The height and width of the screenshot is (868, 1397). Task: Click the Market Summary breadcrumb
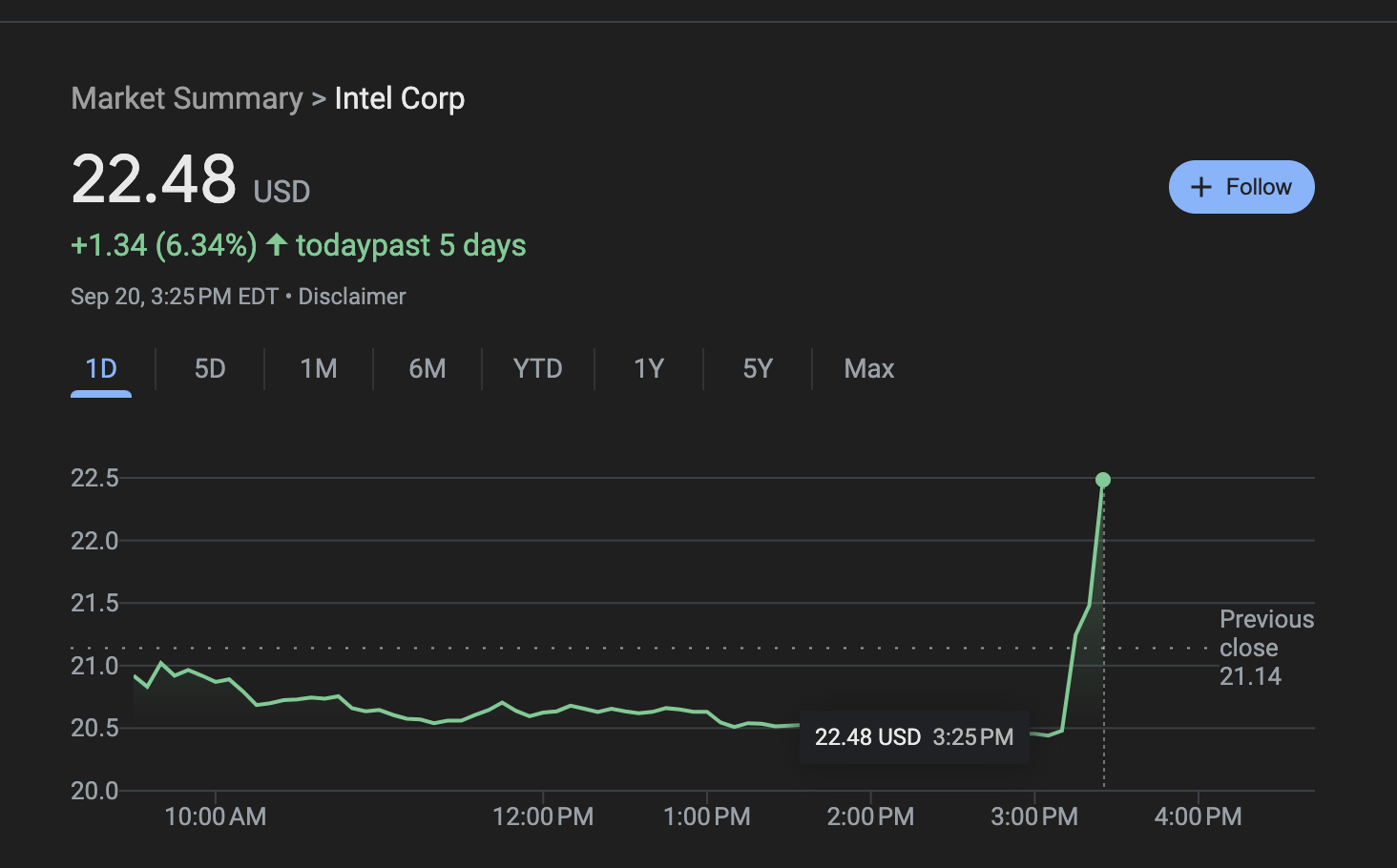click(x=187, y=98)
